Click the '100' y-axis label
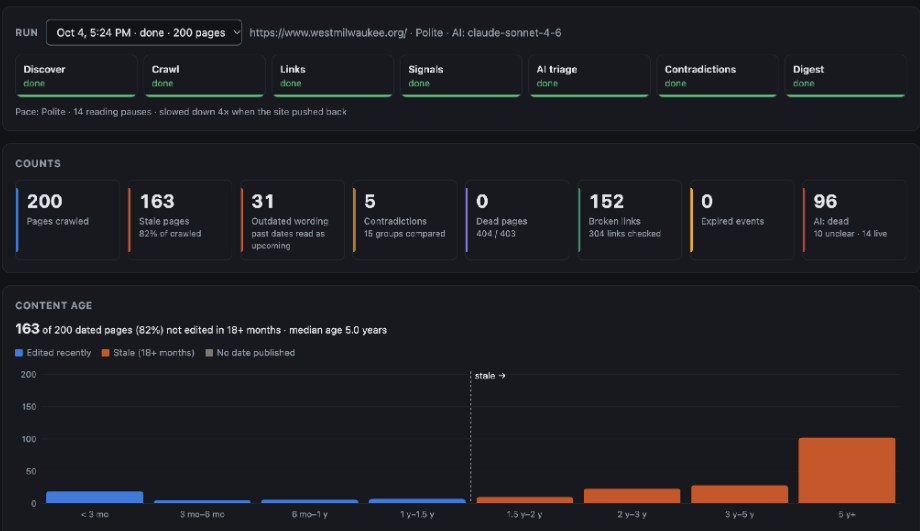Image resolution: width=920 pixels, height=531 pixels. point(28,439)
